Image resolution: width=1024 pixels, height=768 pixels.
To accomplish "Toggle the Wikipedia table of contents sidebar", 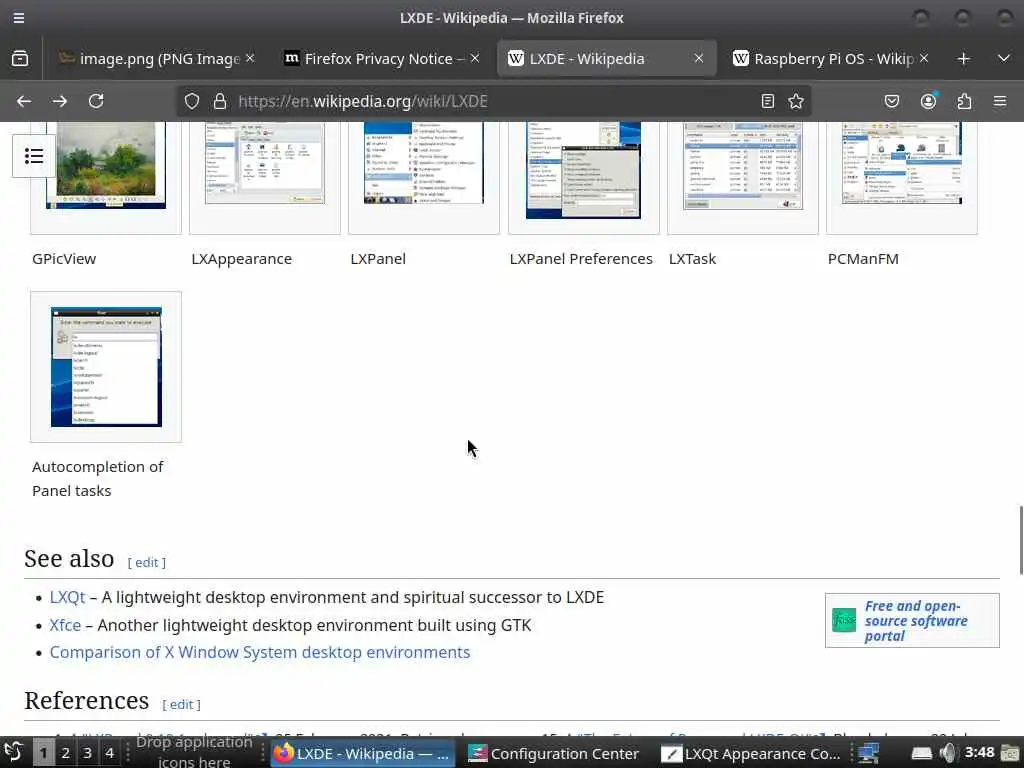I will pyautogui.click(x=34, y=156).
